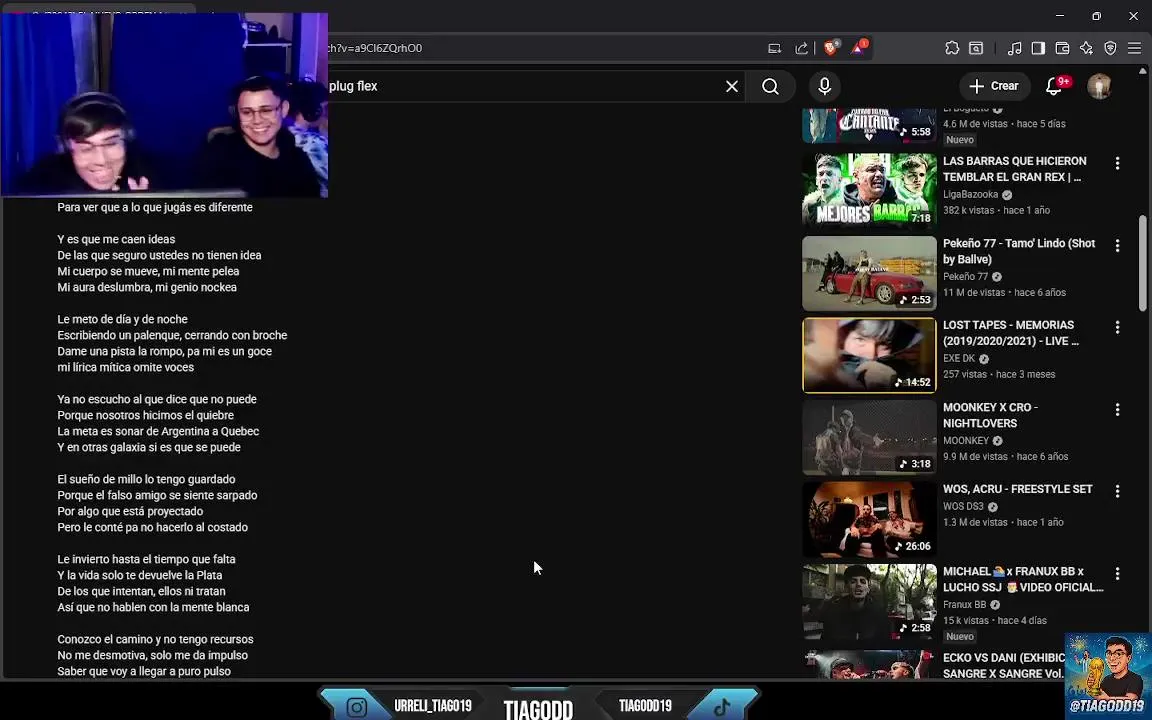Open the YouTube account avatar menu

coord(1099,86)
